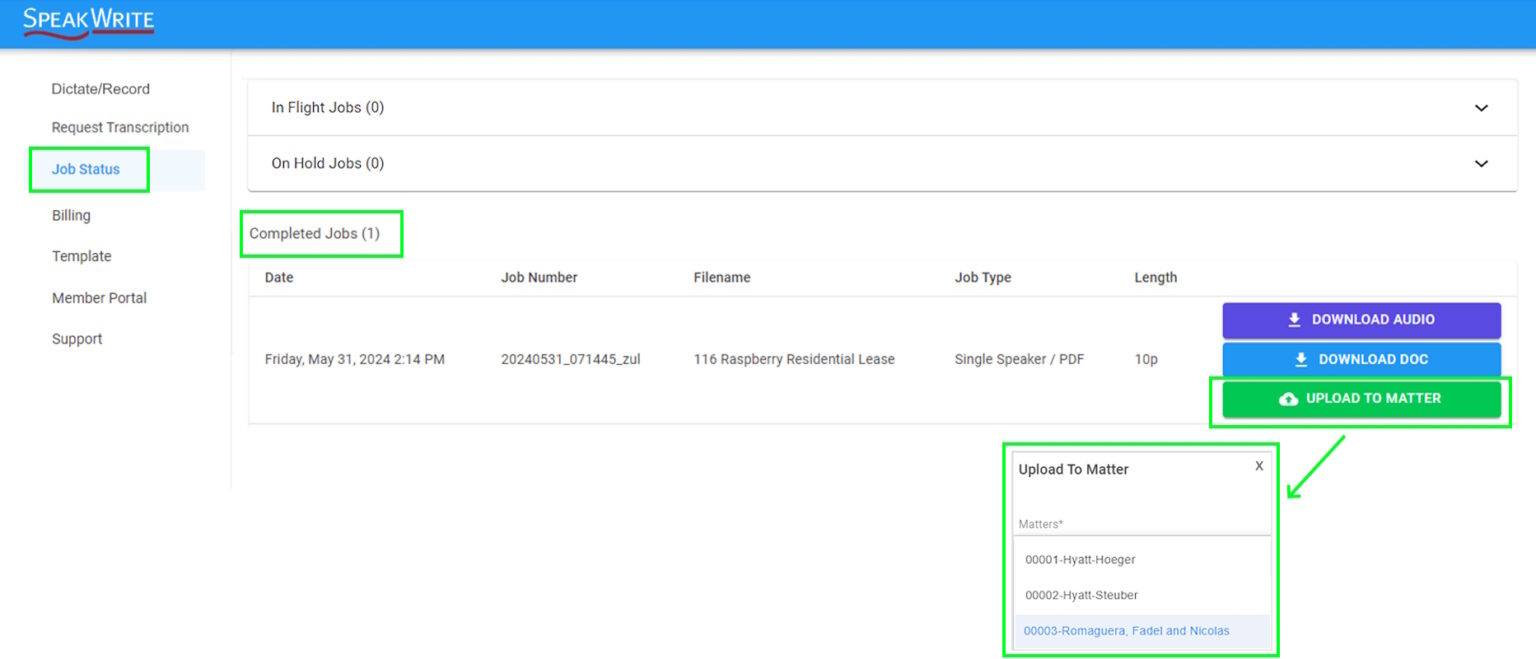Open the Dictate/Record page
The width and height of the screenshot is (1536, 659).
click(100, 88)
